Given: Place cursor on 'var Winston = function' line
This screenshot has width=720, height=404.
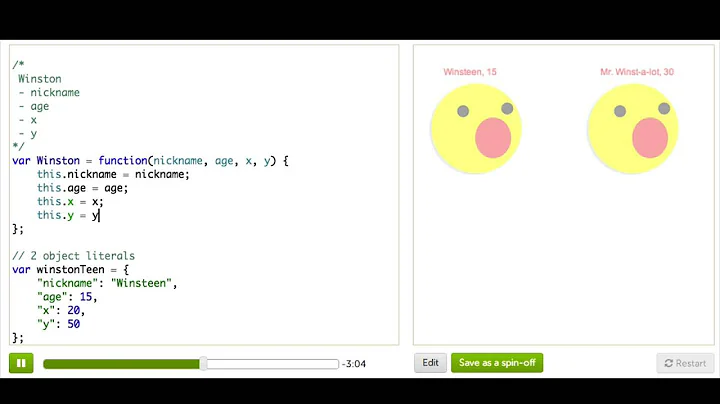Looking at the screenshot, I should point(151,161).
